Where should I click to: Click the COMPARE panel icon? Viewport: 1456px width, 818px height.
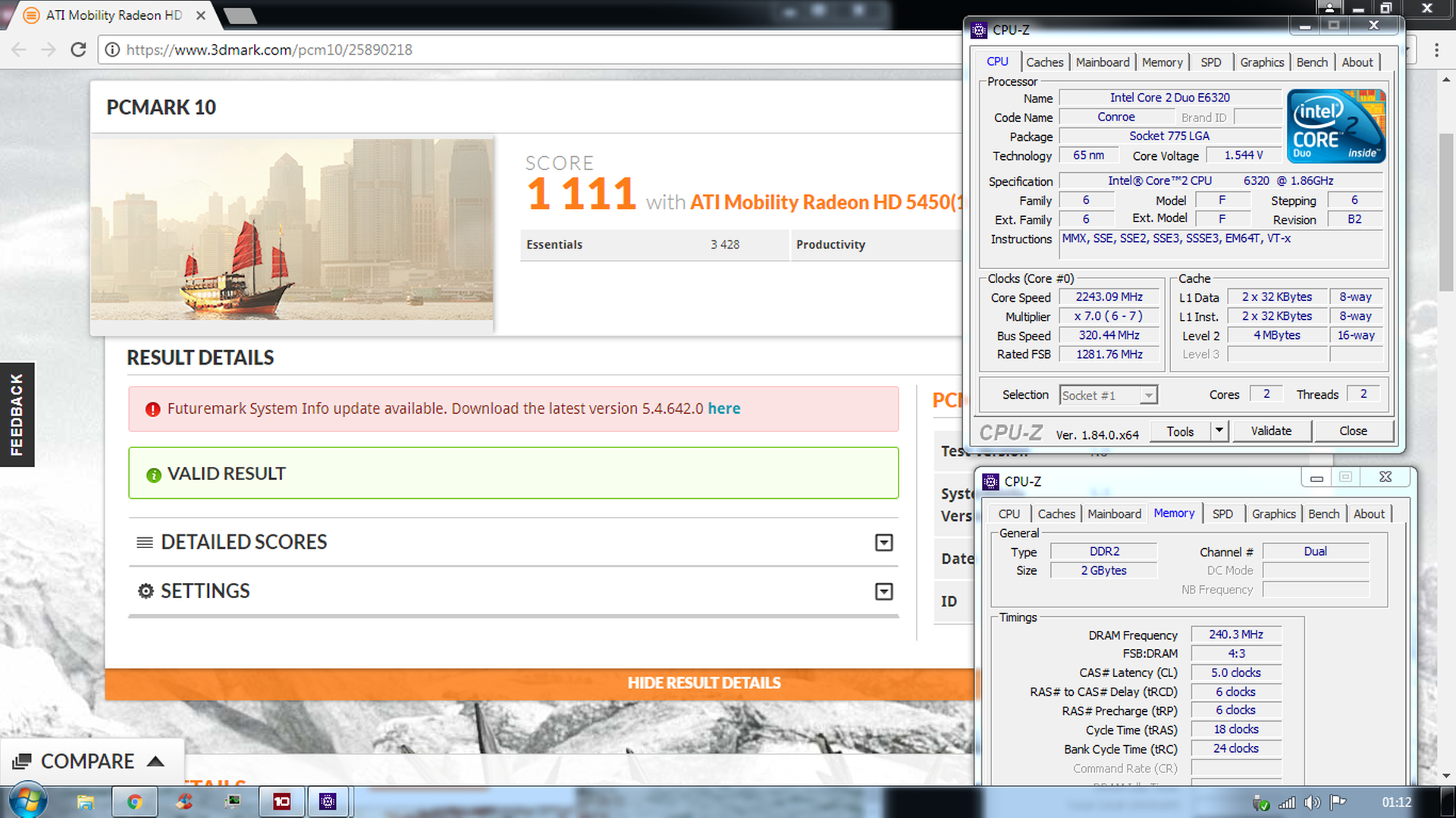pyautogui.click(x=22, y=761)
